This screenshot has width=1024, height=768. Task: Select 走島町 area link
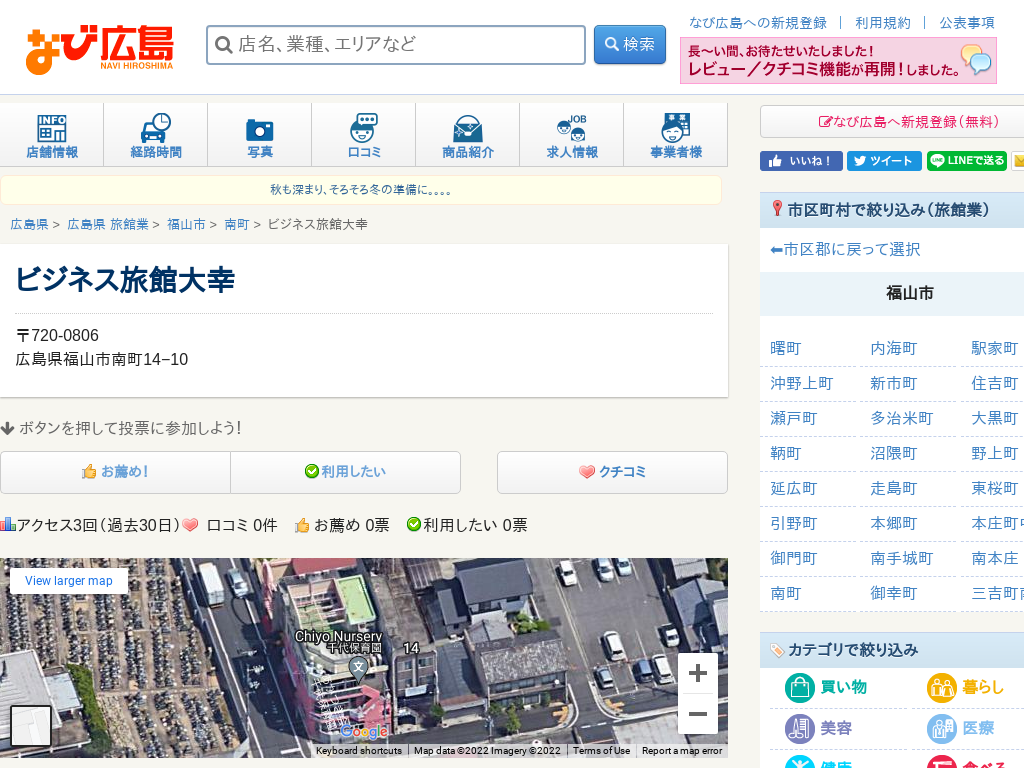pos(893,488)
